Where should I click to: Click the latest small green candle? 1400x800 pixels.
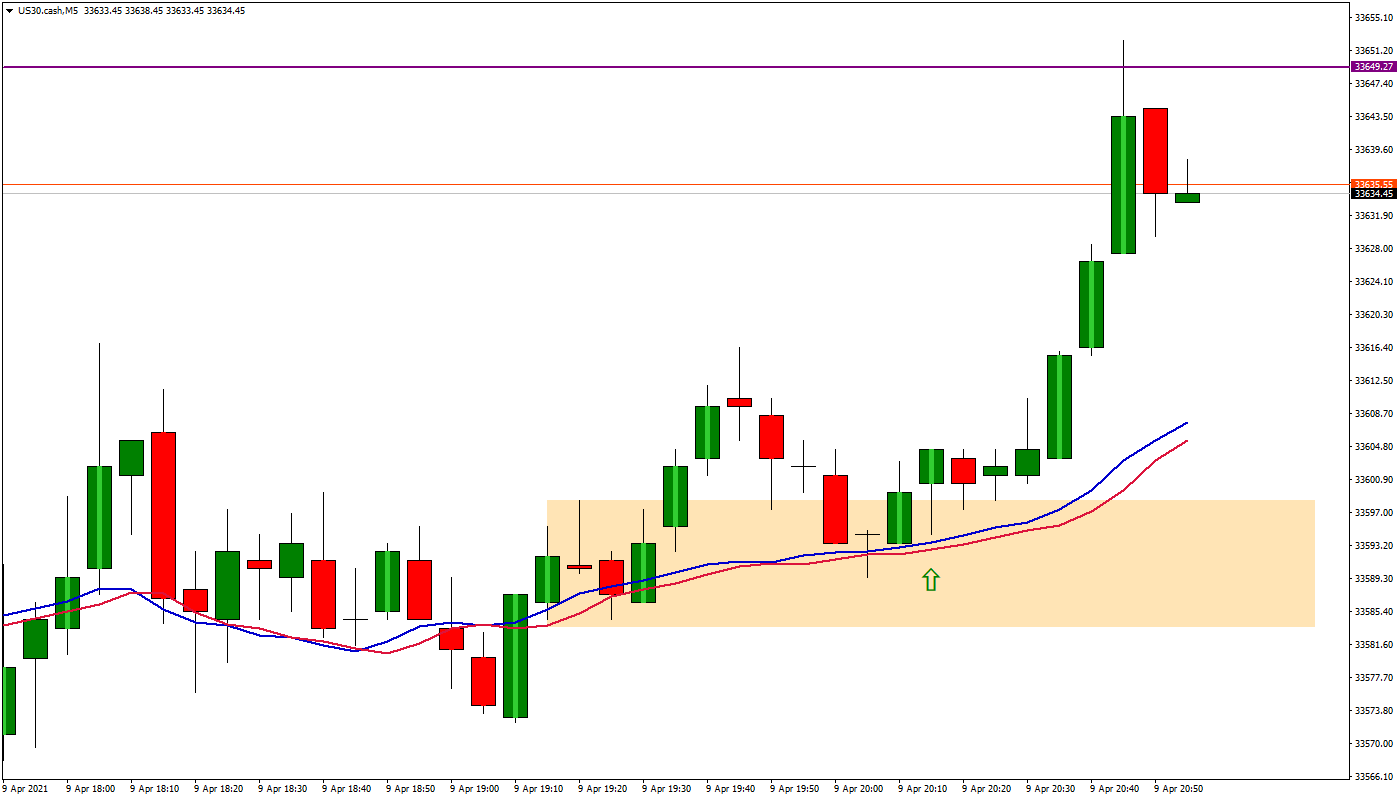point(1187,198)
